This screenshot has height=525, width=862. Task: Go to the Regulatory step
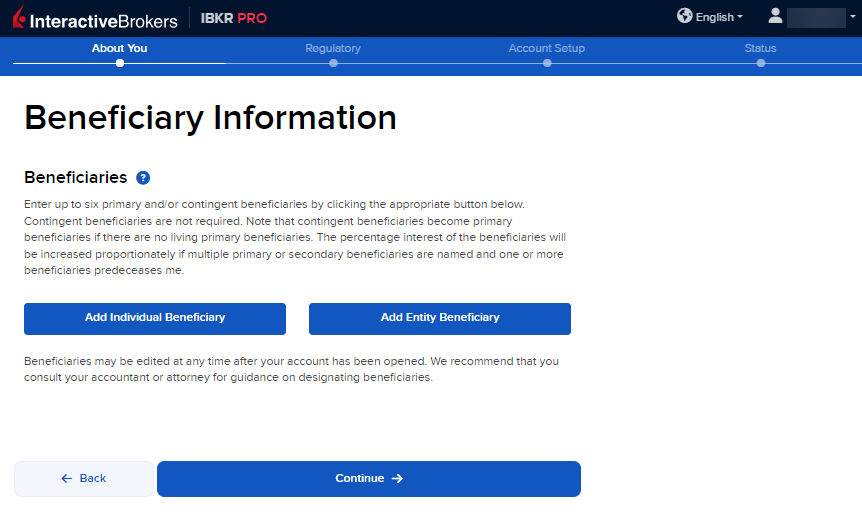coord(333,48)
